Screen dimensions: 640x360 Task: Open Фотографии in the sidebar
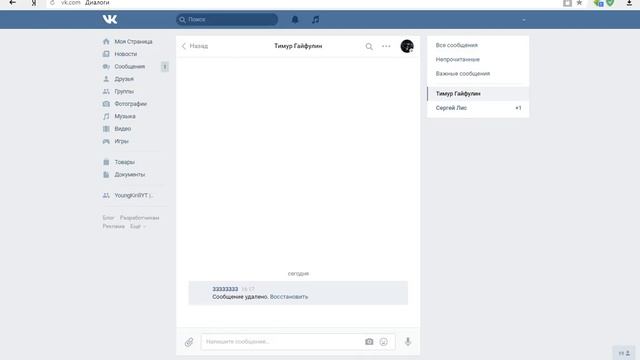pos(131,104)
